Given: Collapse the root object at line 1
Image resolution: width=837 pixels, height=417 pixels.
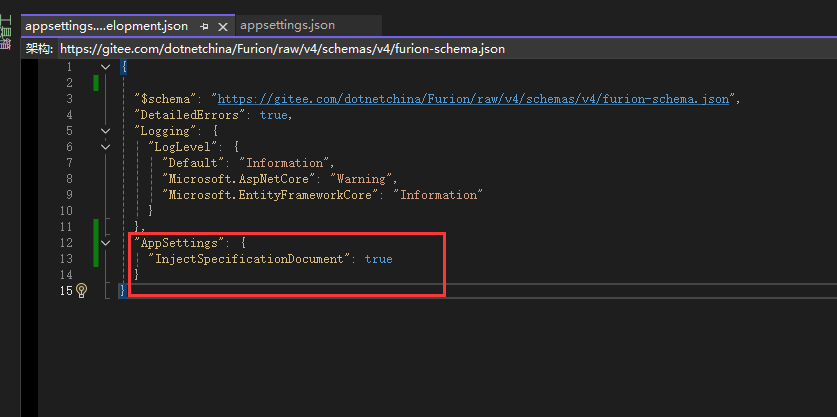Looking at the screenshot, I should coord(106,67).
